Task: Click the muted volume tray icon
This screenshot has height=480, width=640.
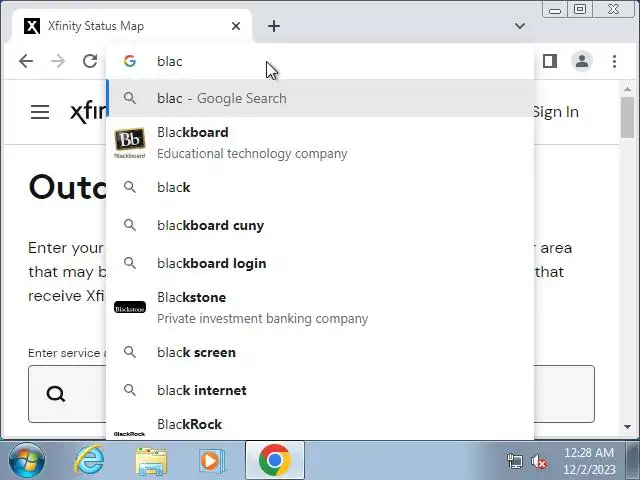Action: 539,462
